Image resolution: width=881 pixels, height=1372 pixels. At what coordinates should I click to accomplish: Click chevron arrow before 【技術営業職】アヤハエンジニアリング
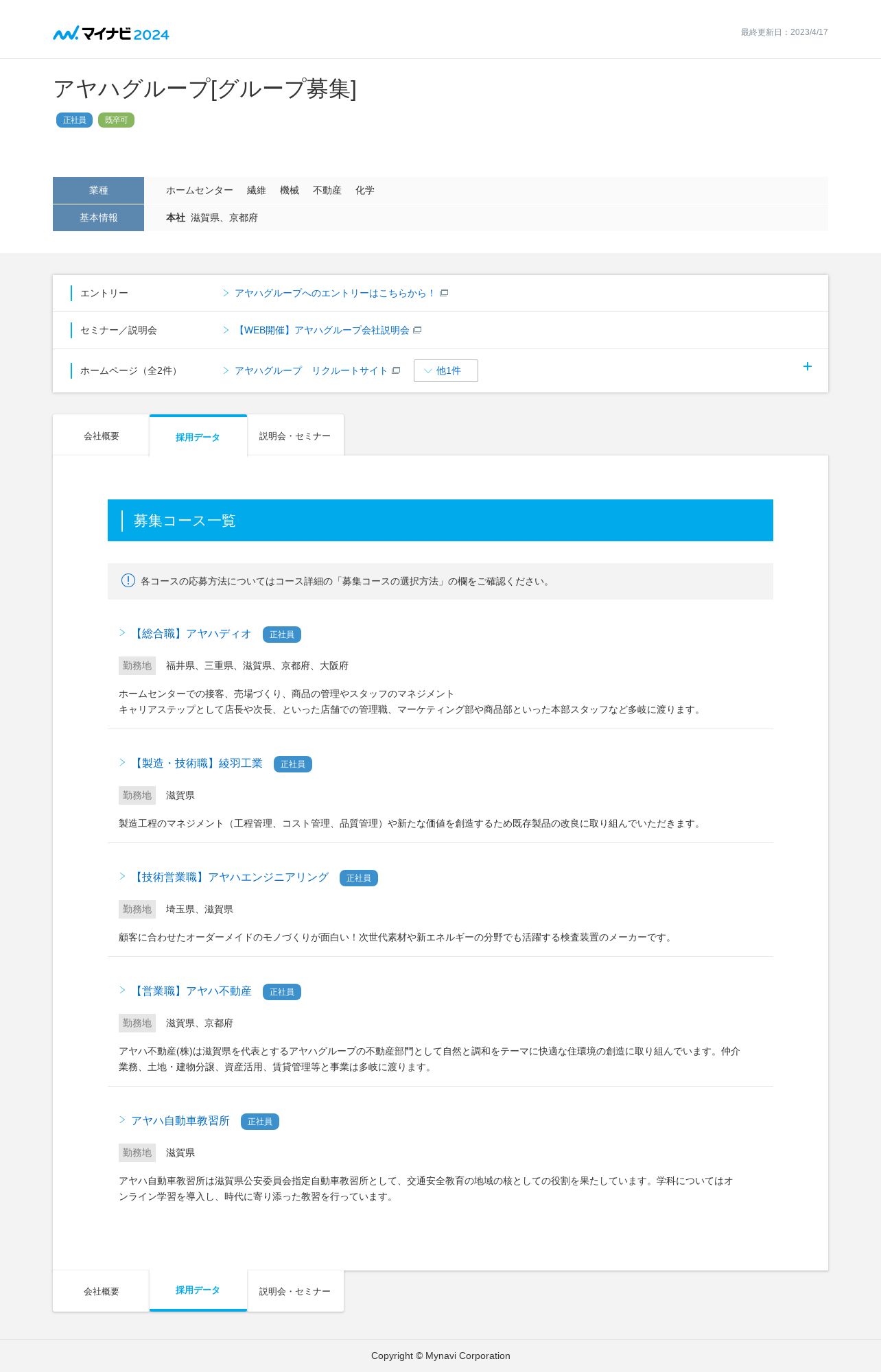click(x=122, y=876)
